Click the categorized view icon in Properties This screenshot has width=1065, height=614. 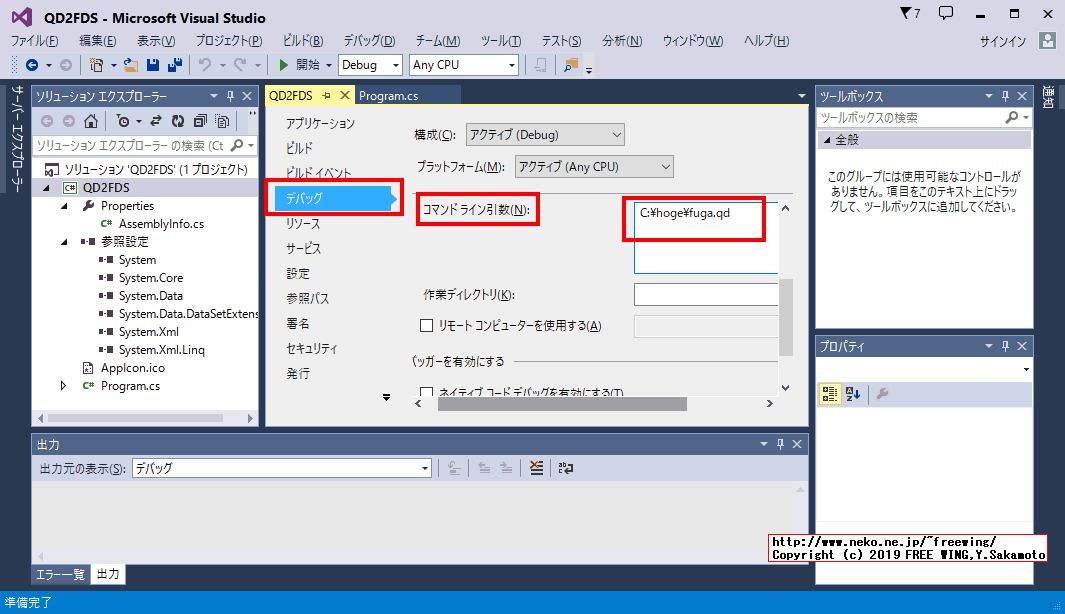(829, 394)
